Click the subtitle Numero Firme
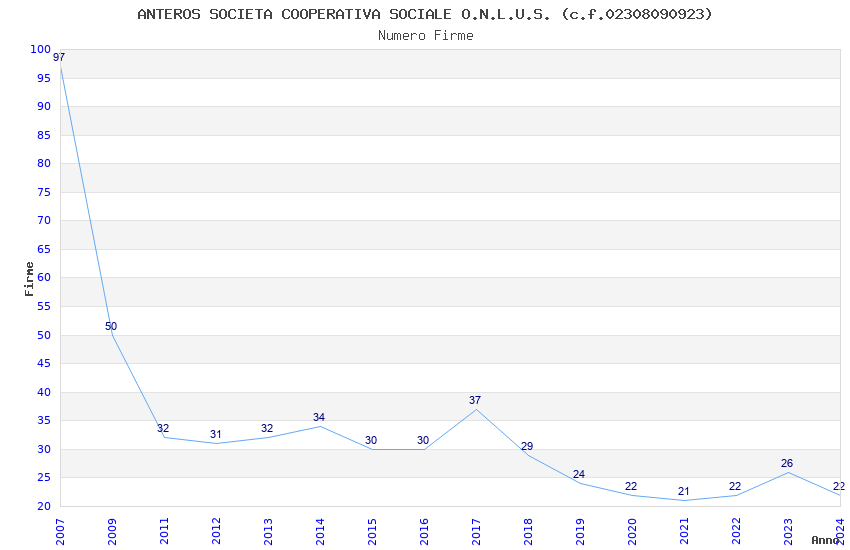The height and width of the screenshot is (550, 850). pyautogui.click(x=426, y=36)
